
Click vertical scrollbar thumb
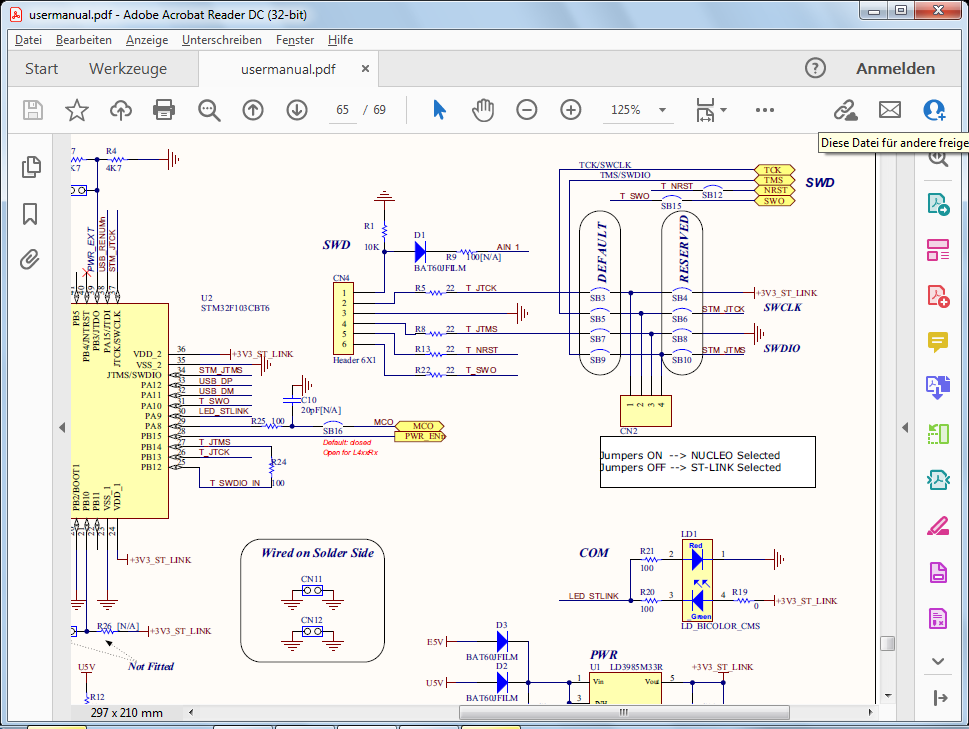(x=887, y=644)
